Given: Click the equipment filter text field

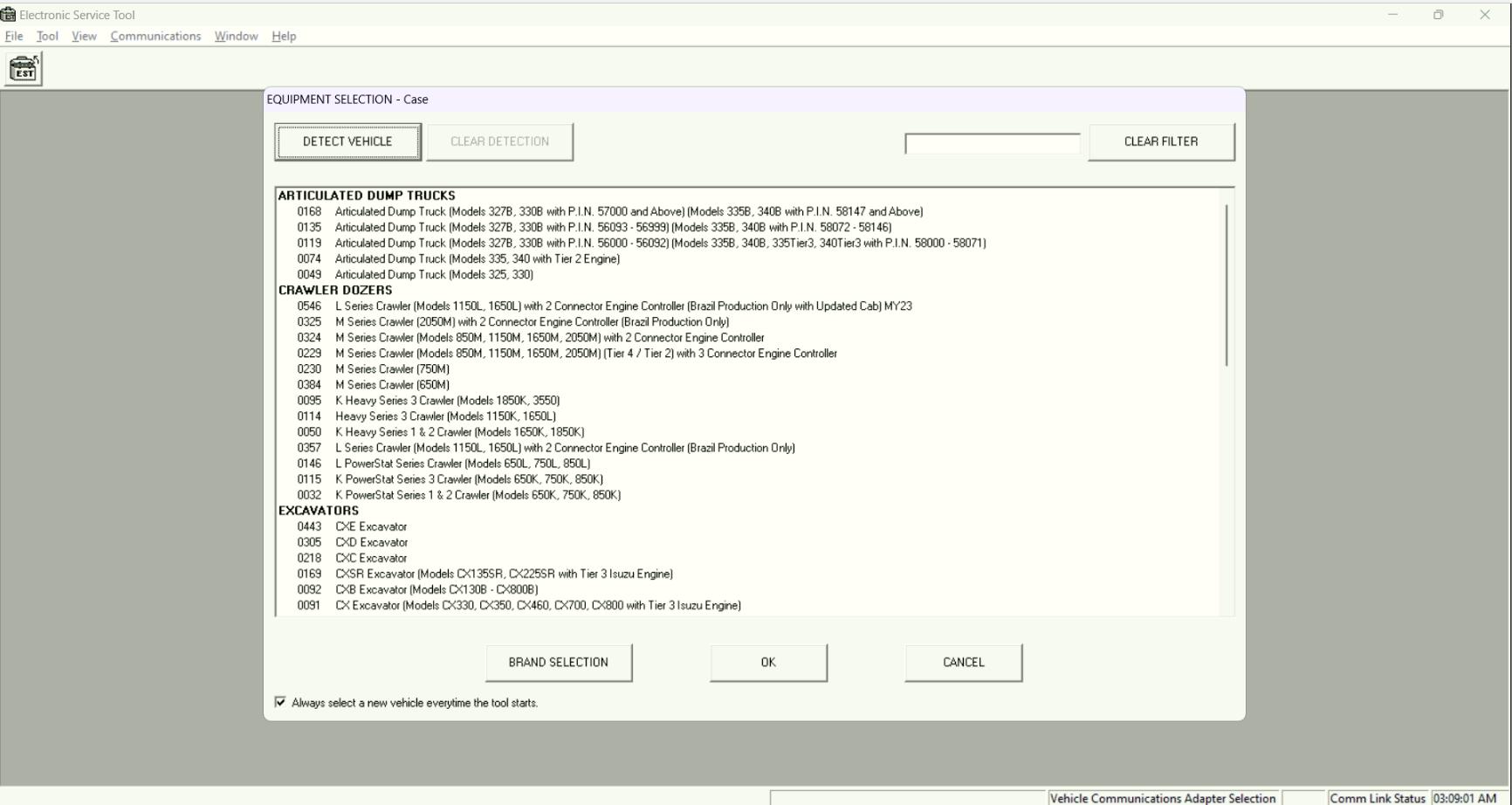Looking at the screenshot, I should 993,144.
